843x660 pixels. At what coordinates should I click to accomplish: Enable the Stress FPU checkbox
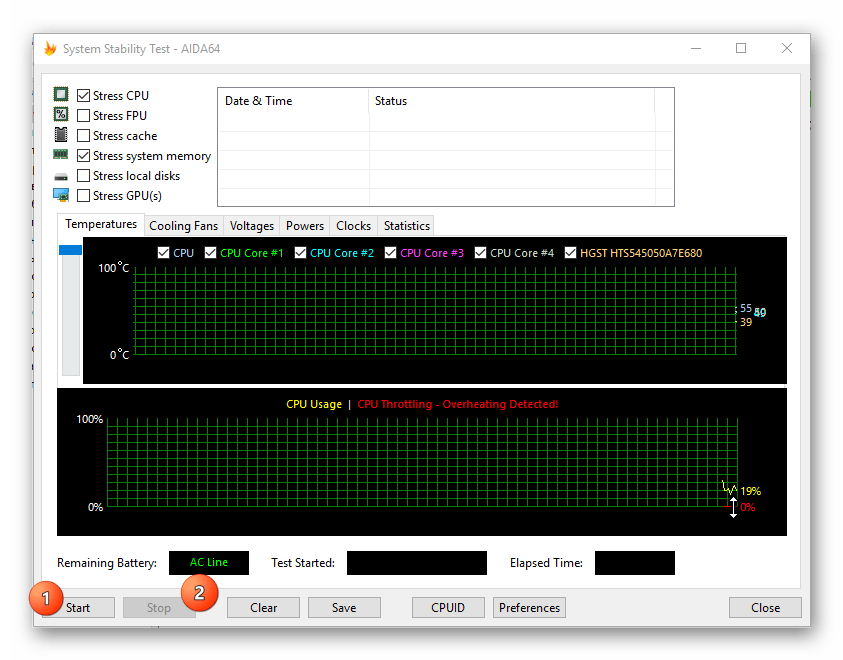(x=83, y=116)
